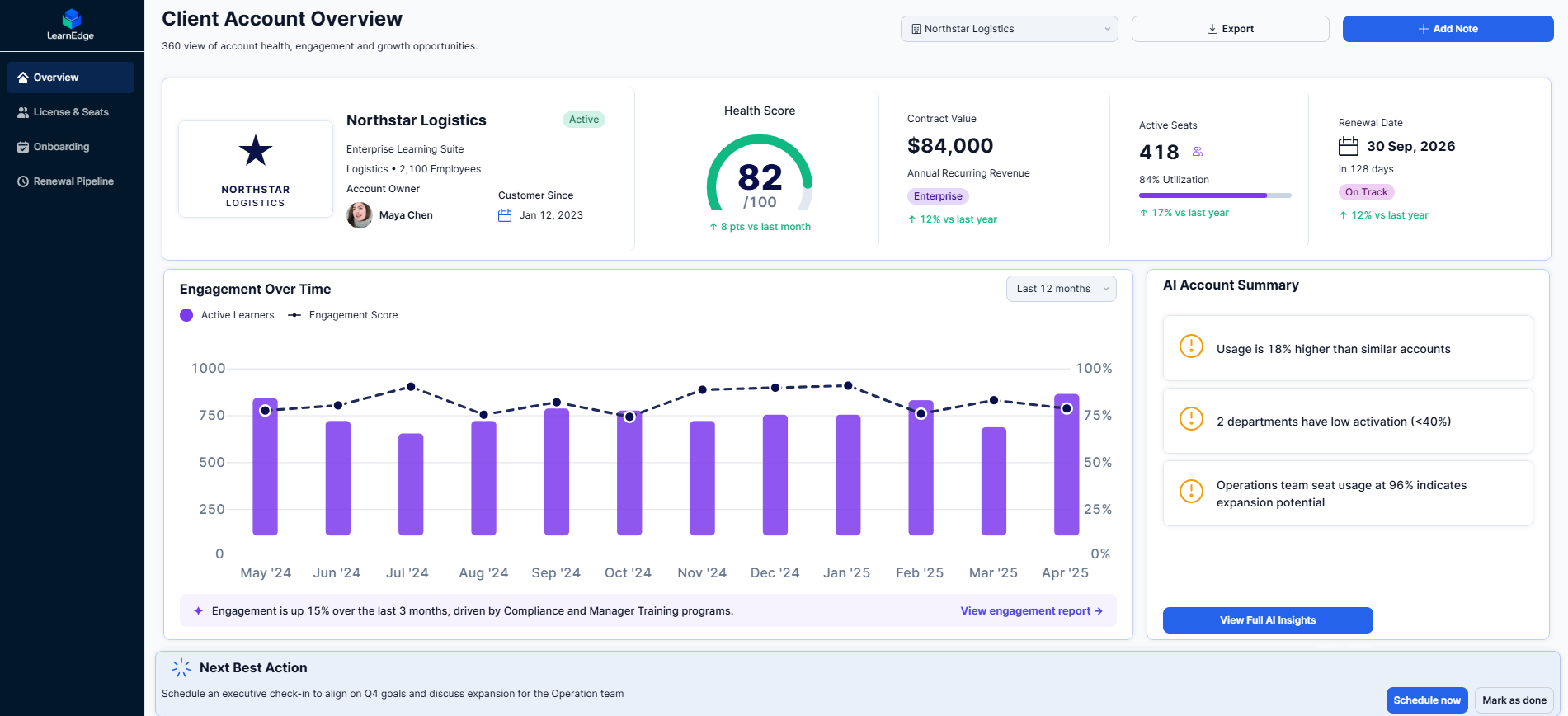Click the warning icon beside usage insight

click(x=1191, y=346)
